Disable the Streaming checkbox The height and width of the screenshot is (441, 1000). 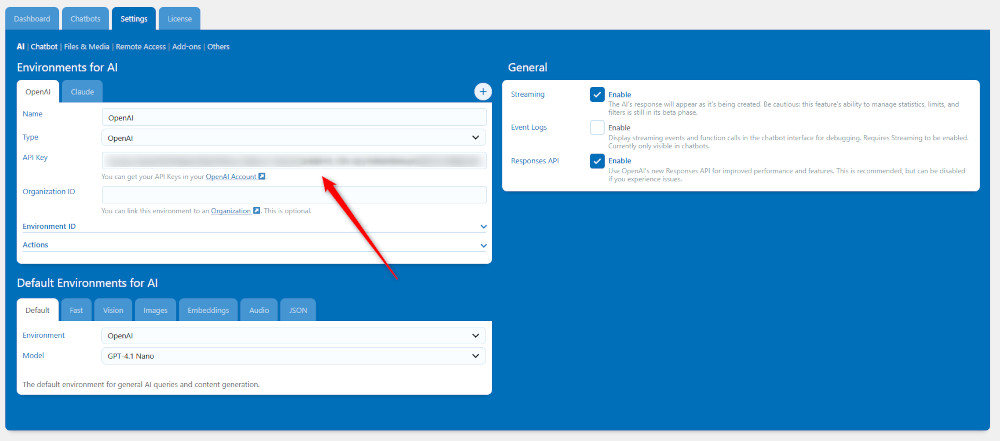597,94
